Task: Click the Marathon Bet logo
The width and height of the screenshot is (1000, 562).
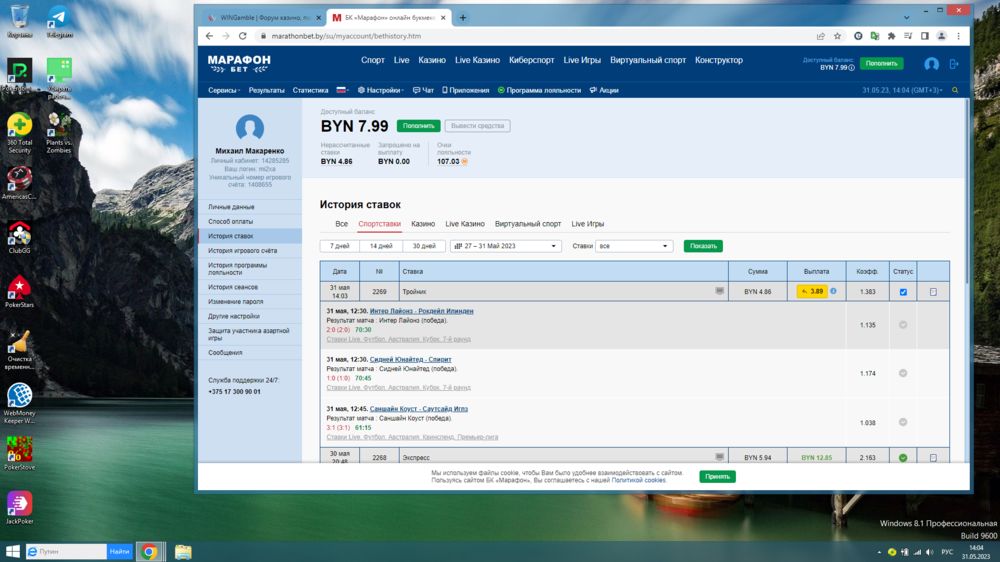Action: [239, 63]
